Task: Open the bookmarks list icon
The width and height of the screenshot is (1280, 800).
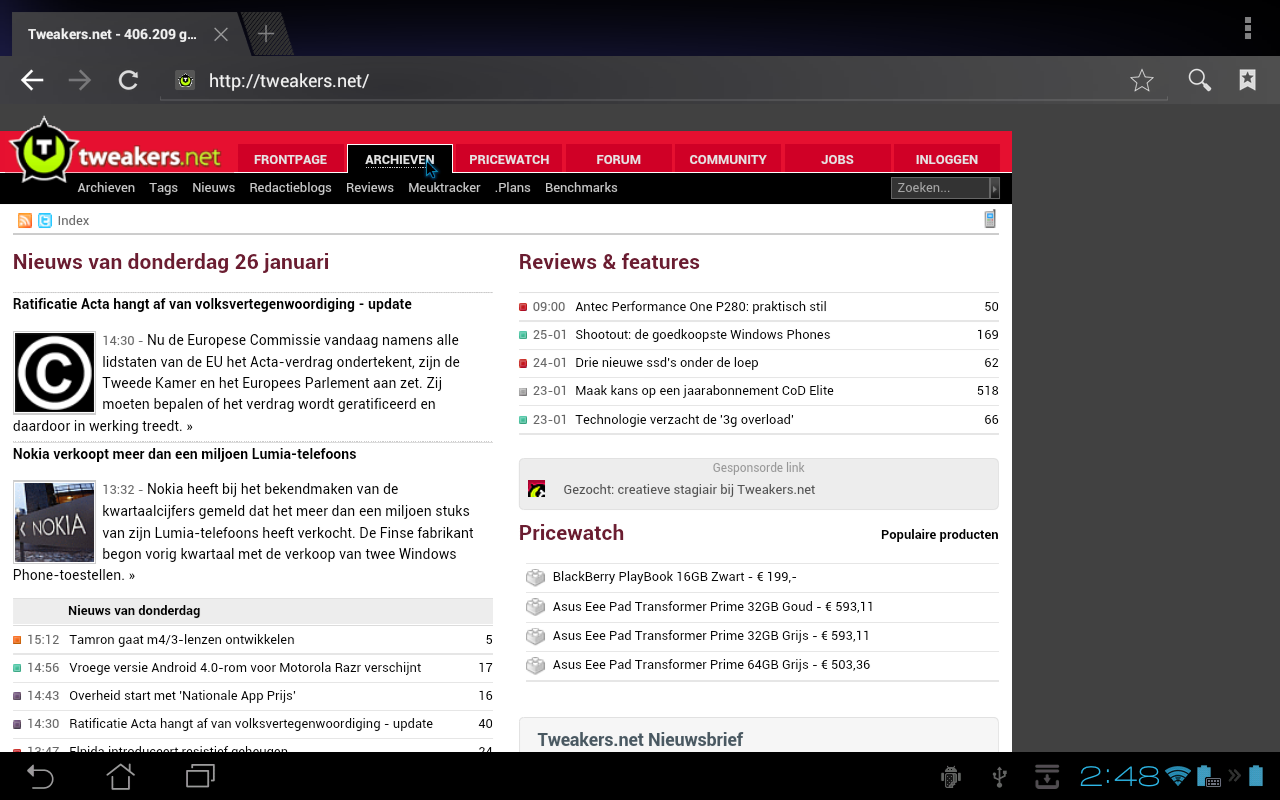Action: [x=1247, y=80]
